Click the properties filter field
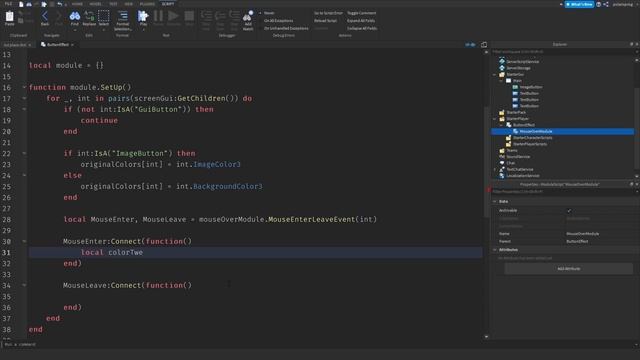640x360 pixels. pyautogui.click(x=562, y=191)
